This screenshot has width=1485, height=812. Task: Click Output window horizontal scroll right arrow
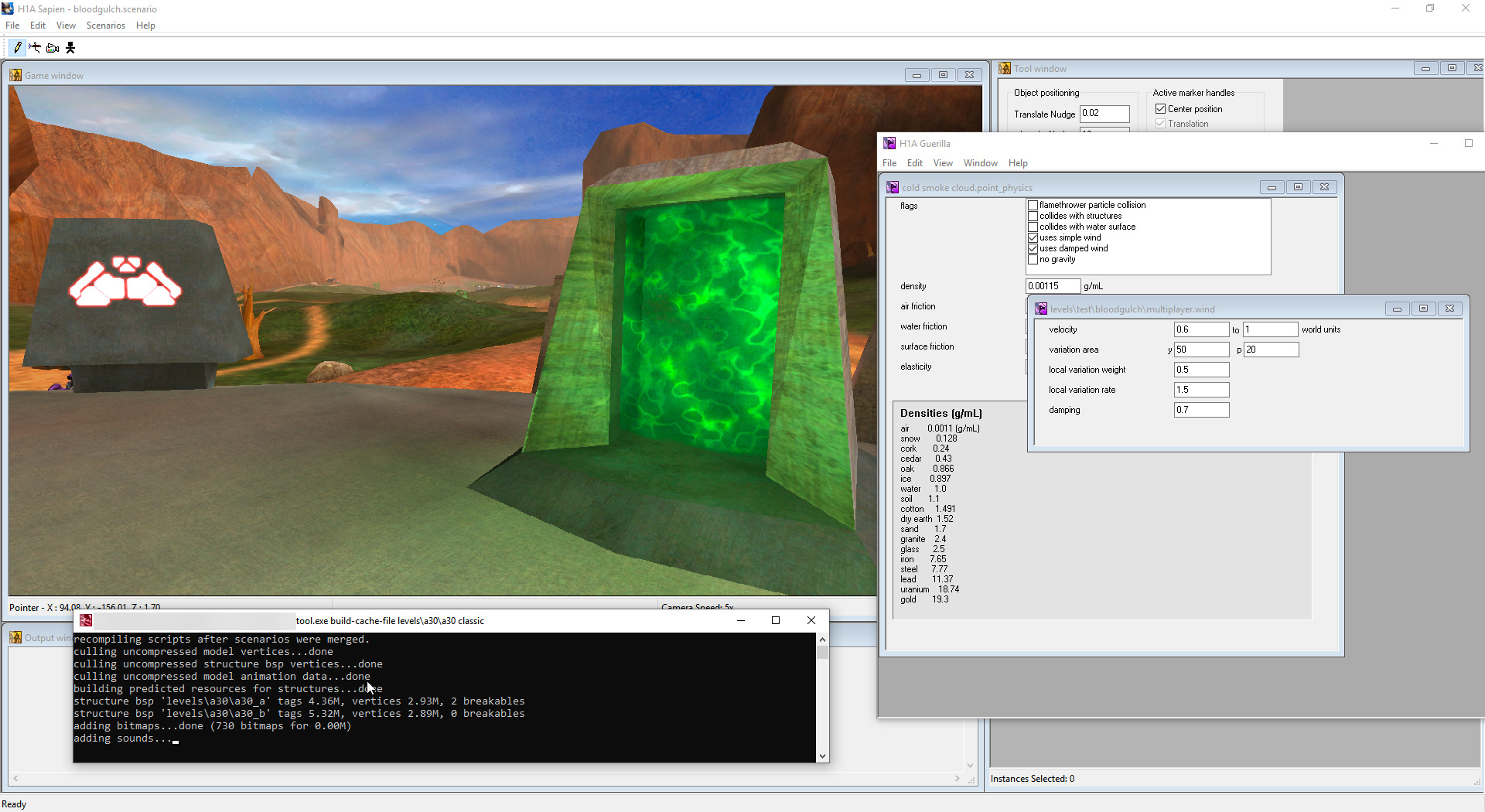pos(958,779)
